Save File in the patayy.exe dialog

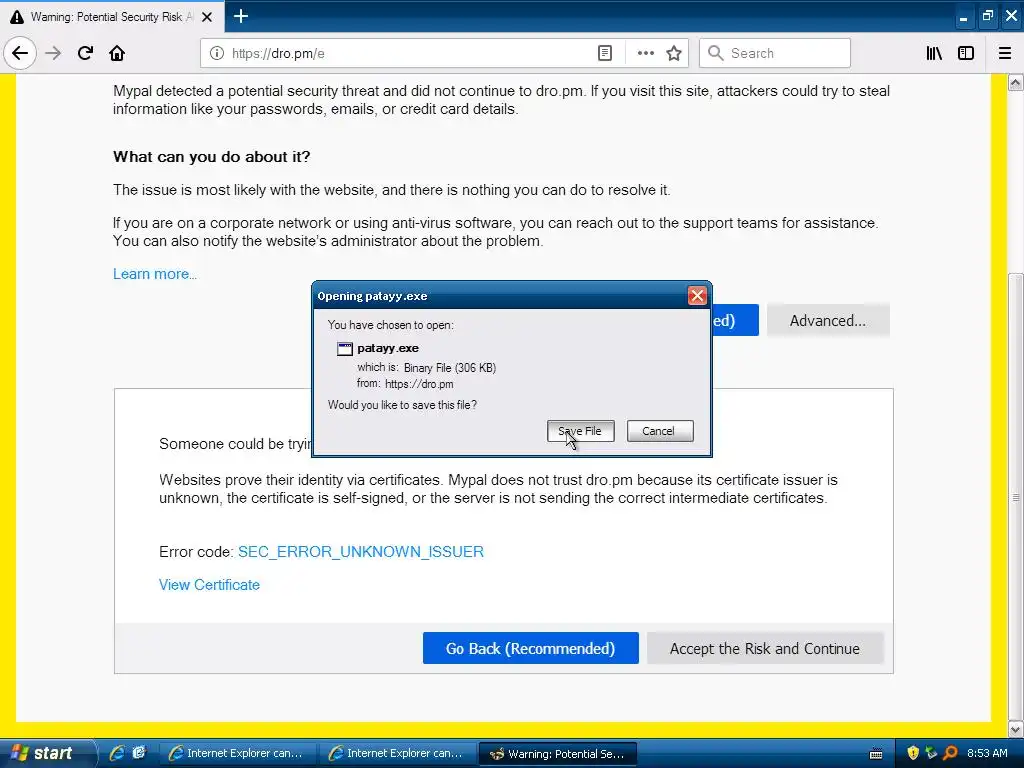581,431
